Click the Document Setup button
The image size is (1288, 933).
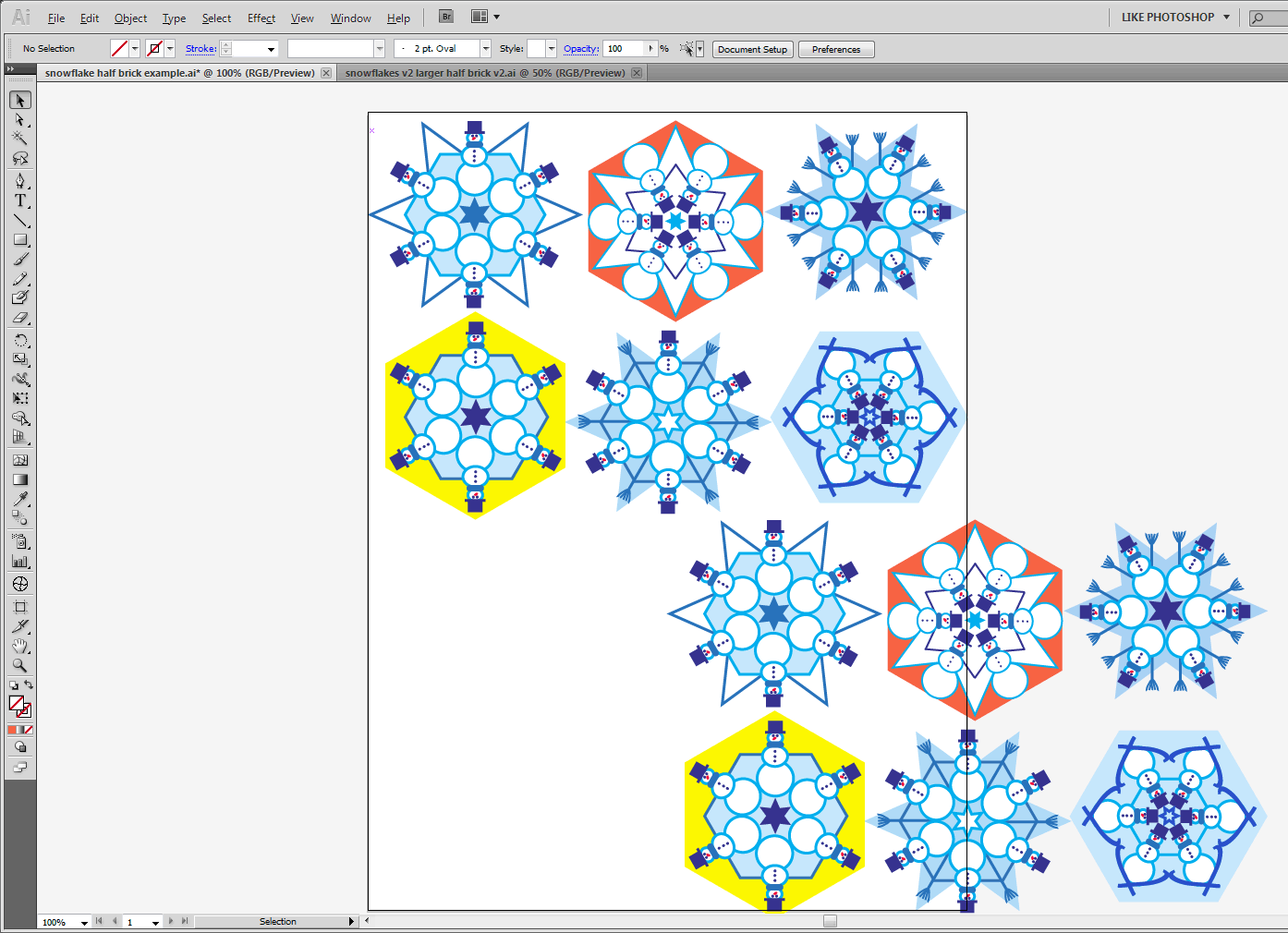tap(752, 50)
